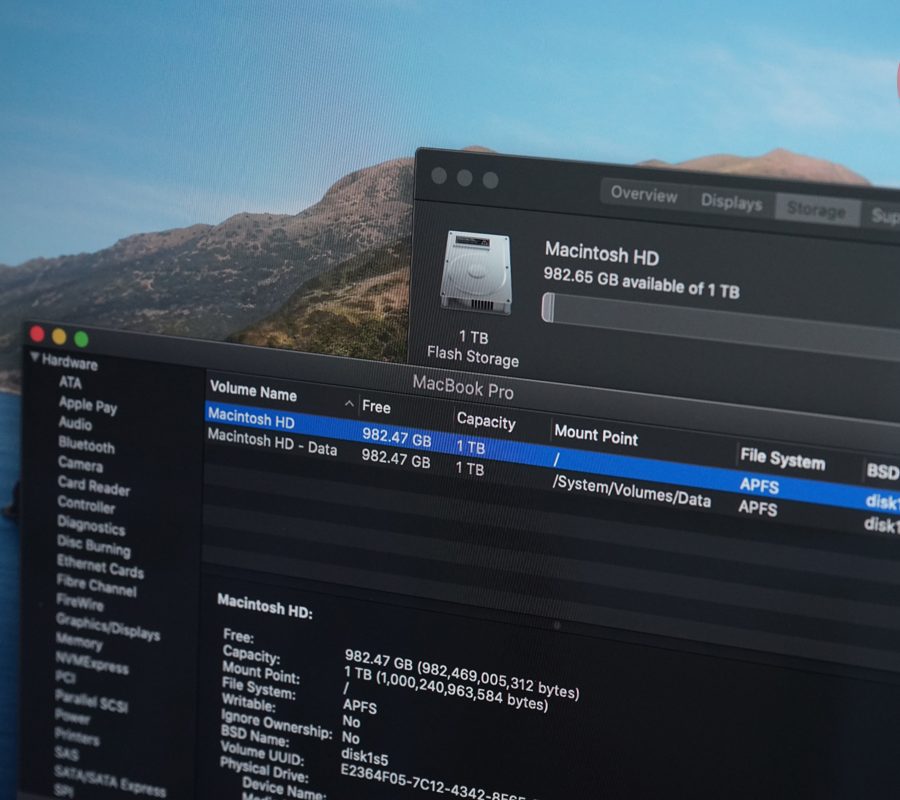Click the 1 TB capacity in the Macintosh HD - Data row

[470, 468]
